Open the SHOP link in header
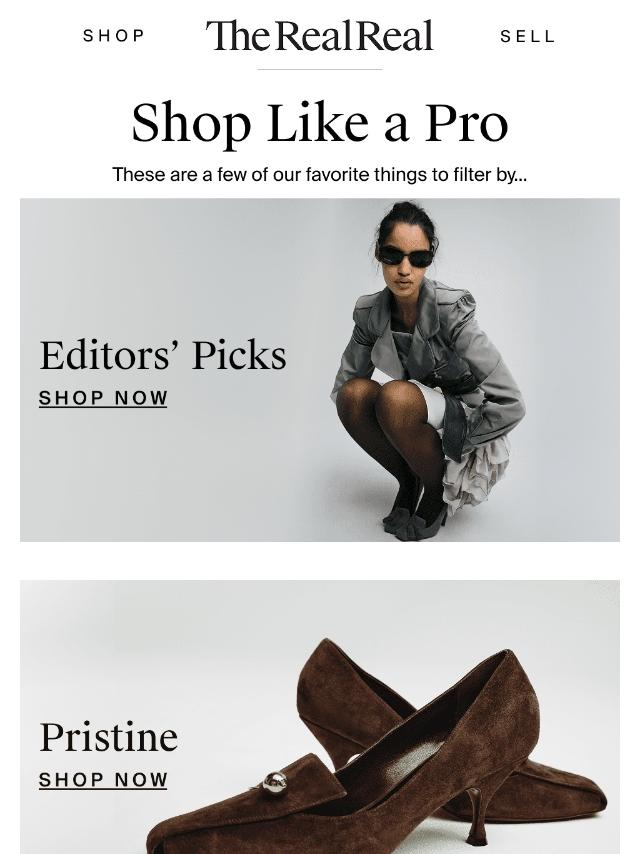 coord(114,36)
